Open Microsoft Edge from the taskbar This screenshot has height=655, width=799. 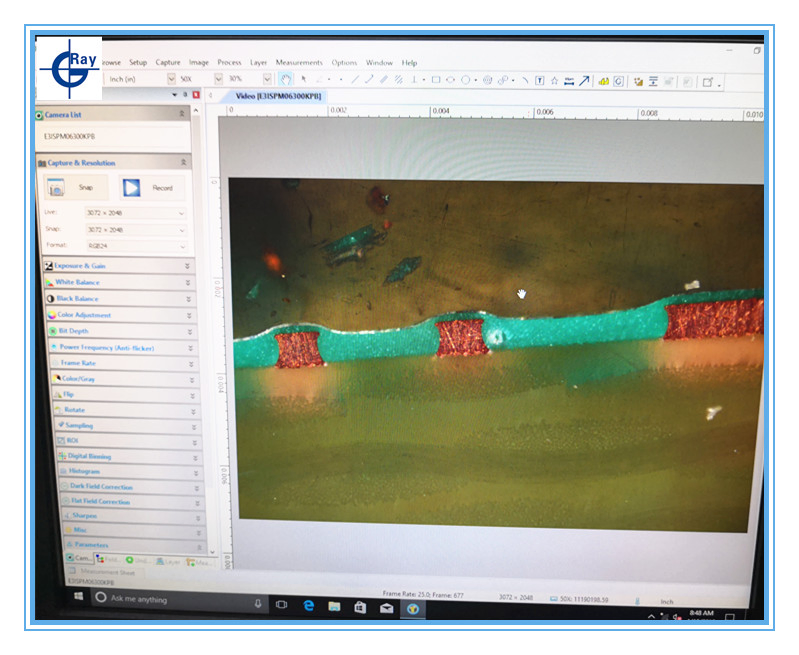point(308,606)
